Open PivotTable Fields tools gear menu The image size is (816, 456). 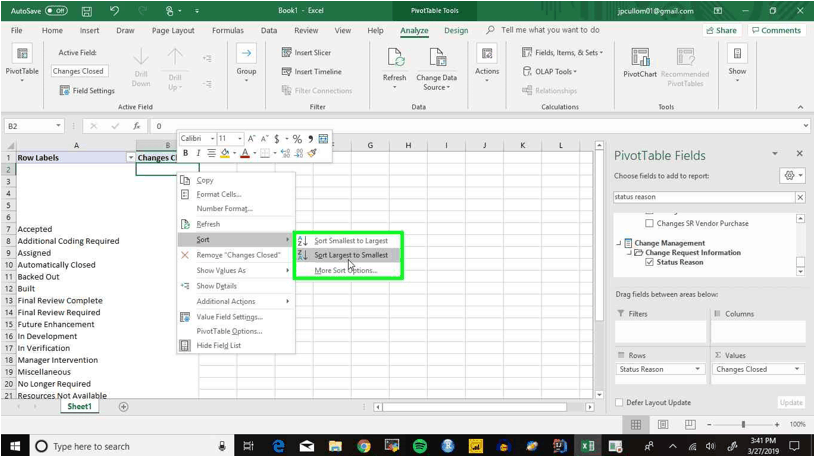pos(793,176)
